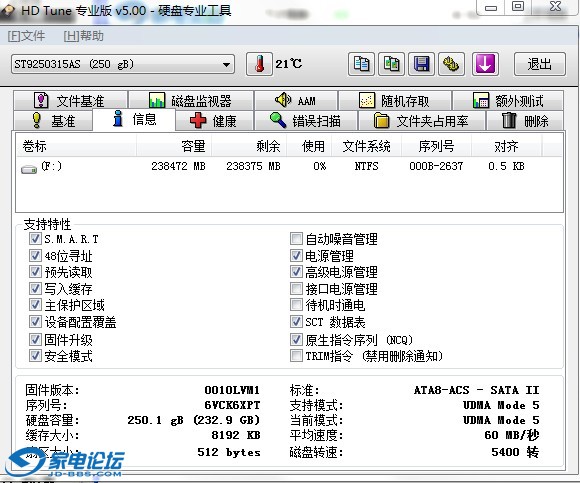Image resolution: width=580 pixels, height=483 pixels.
Task: Toggle the 主保护区域 checkbox
Action: 35,305
